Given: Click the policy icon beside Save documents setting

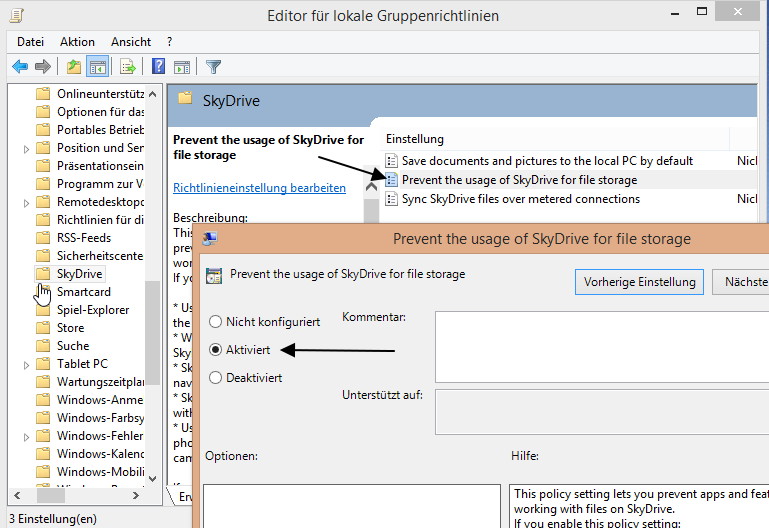Looking at the screenshot, I should (391, 161).
